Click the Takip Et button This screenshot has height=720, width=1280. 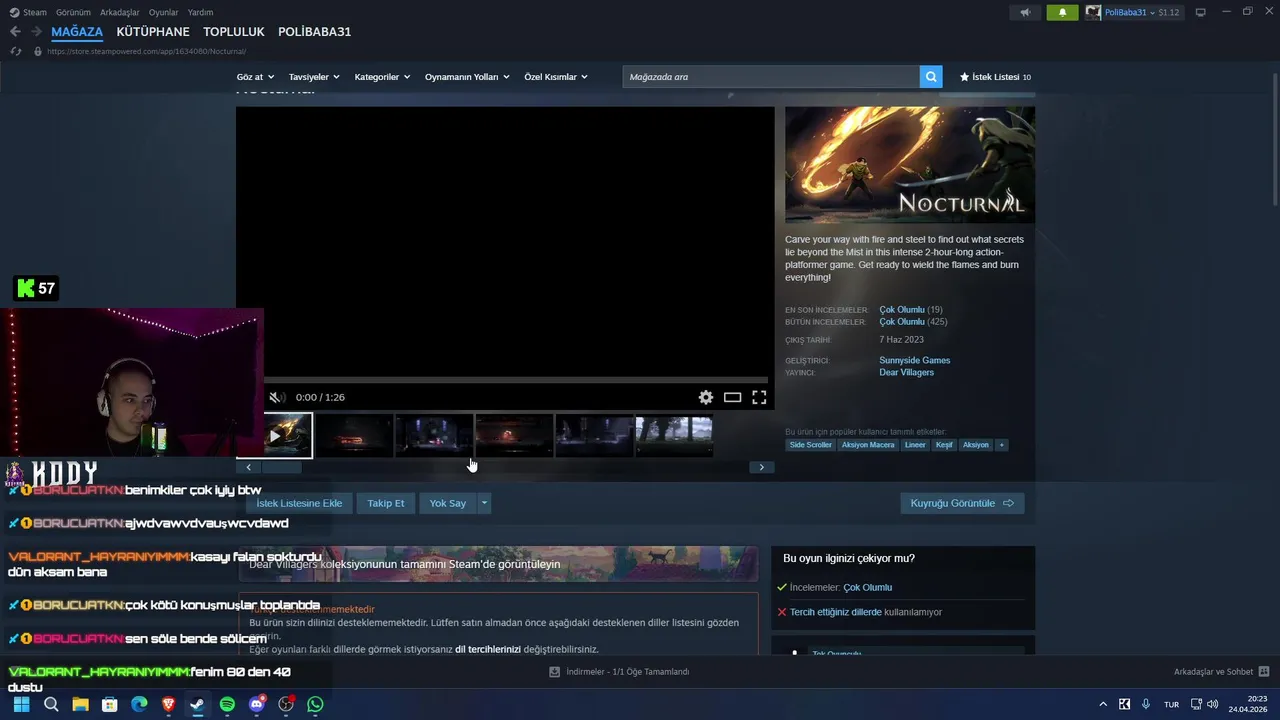[x=386, y=503]
